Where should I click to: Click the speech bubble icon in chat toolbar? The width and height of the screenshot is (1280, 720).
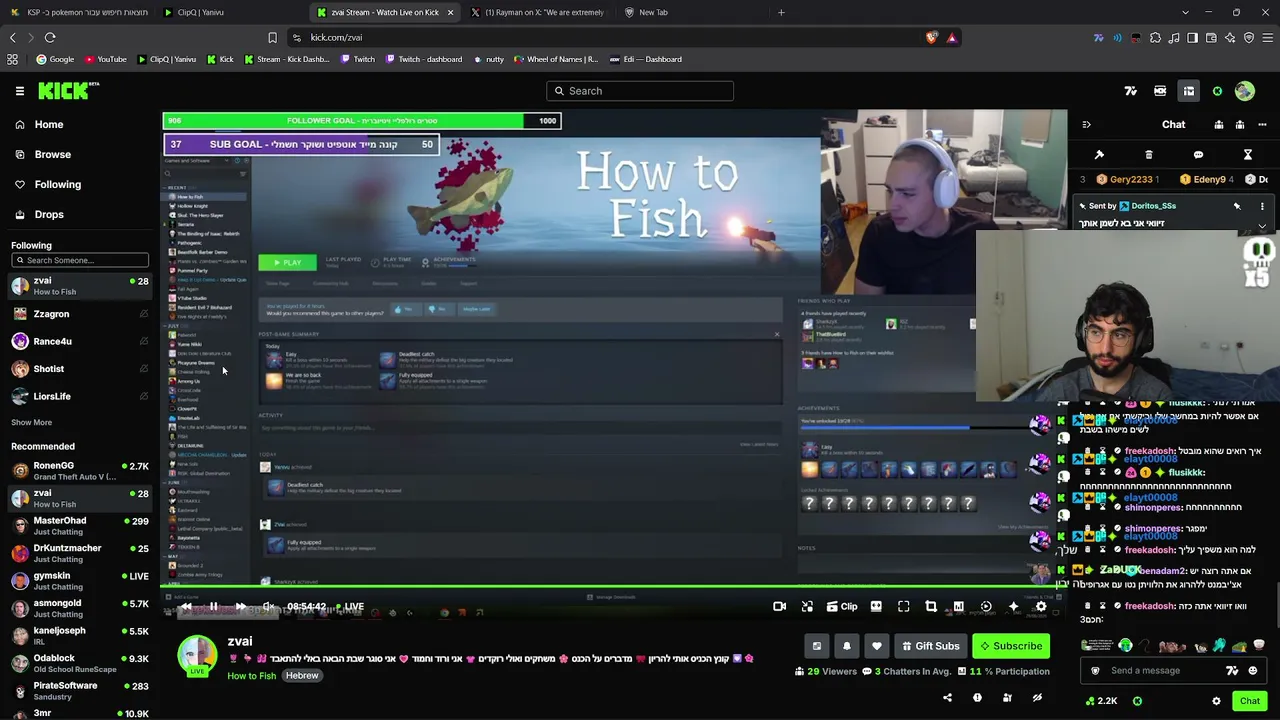click(x=1198, y=155)
